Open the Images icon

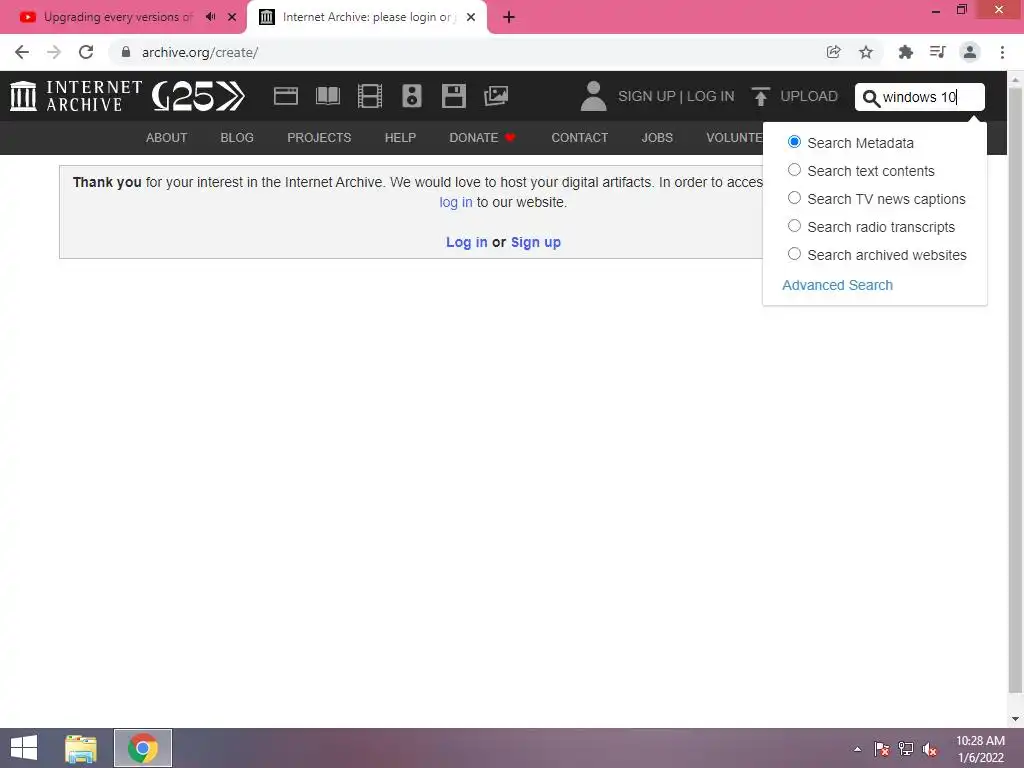pyautogui.click(x=496, y=96)
